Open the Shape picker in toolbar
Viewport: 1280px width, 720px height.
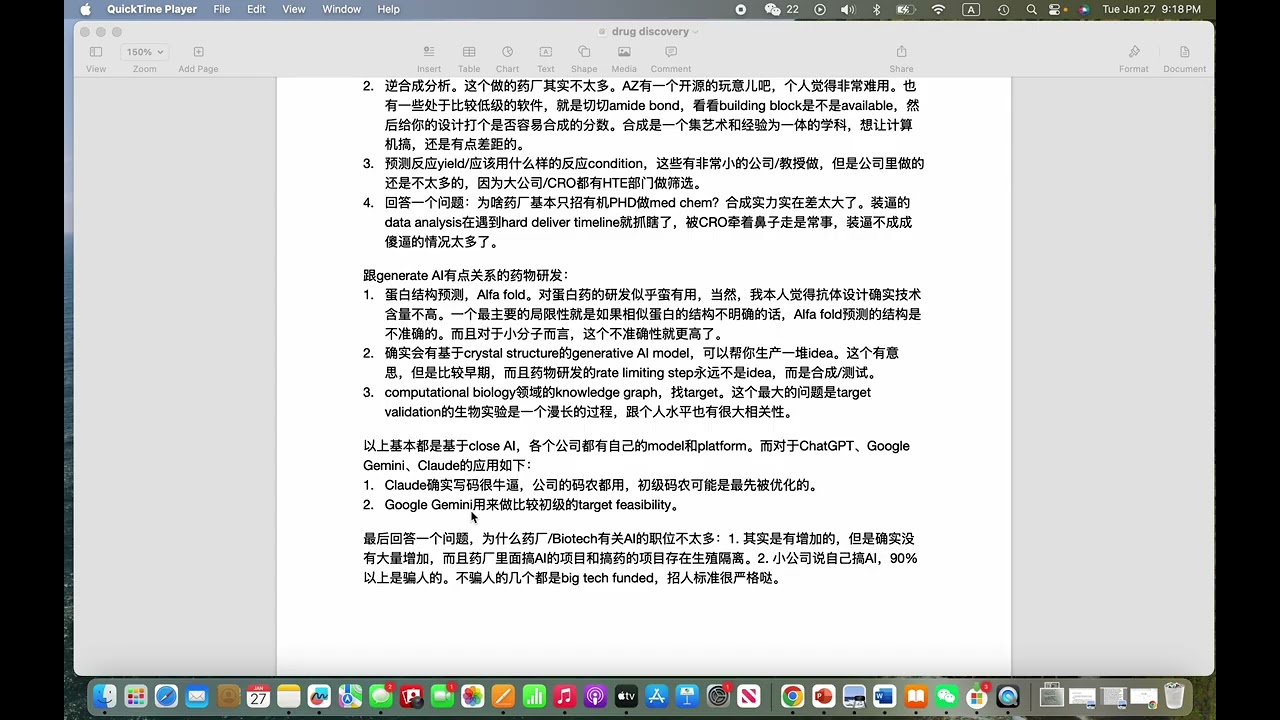(x=584, y=59)
